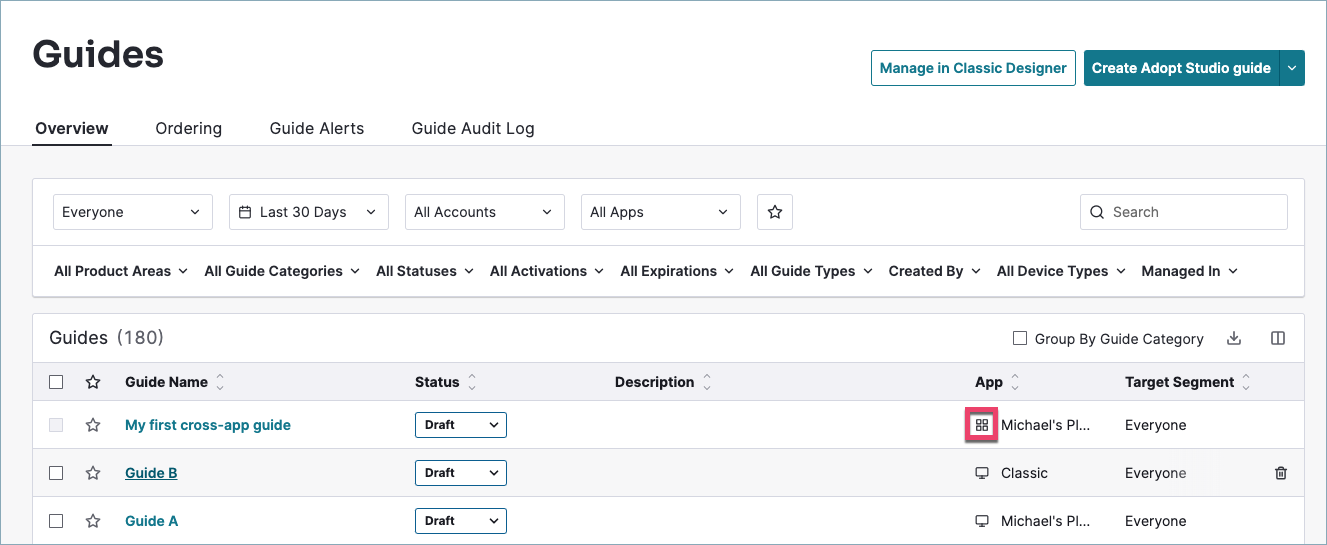Click the star icon in table header
The height and width of the screenshot is (545, 1327).
pyautogui.click(x=93, y=382)
